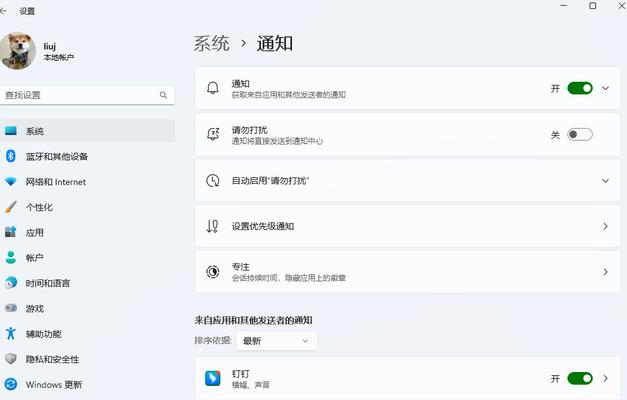Screen dimensions: 627x400
Task: Open 钉钉 notification details arrow
Action: coord(605,378)
